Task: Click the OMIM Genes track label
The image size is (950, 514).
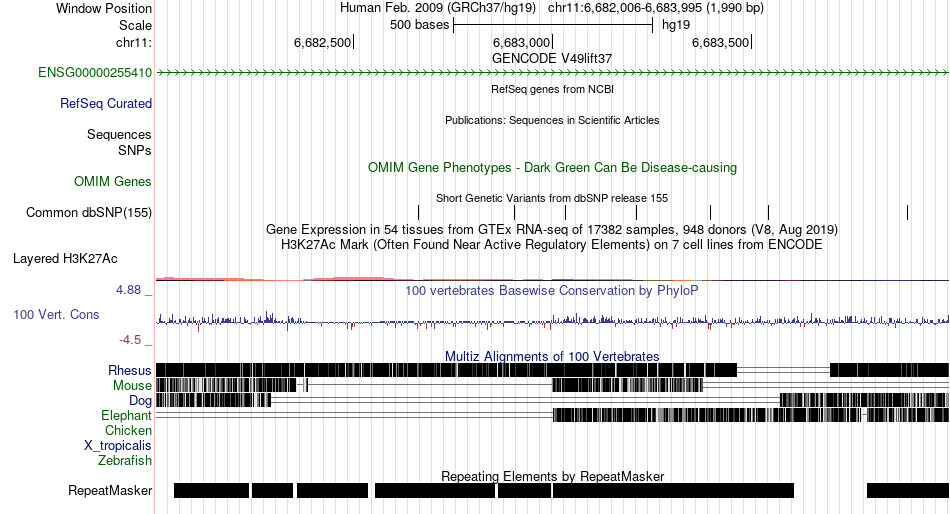Action: (113, 181)
